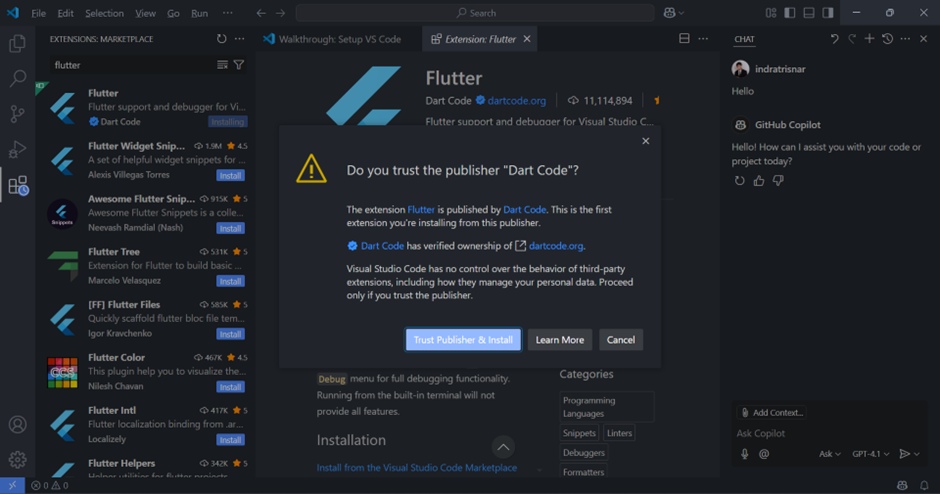This screenshot has width=940, height=494.
Task: Open Extensions view in activity bar
Action: (x=18, y=185)
